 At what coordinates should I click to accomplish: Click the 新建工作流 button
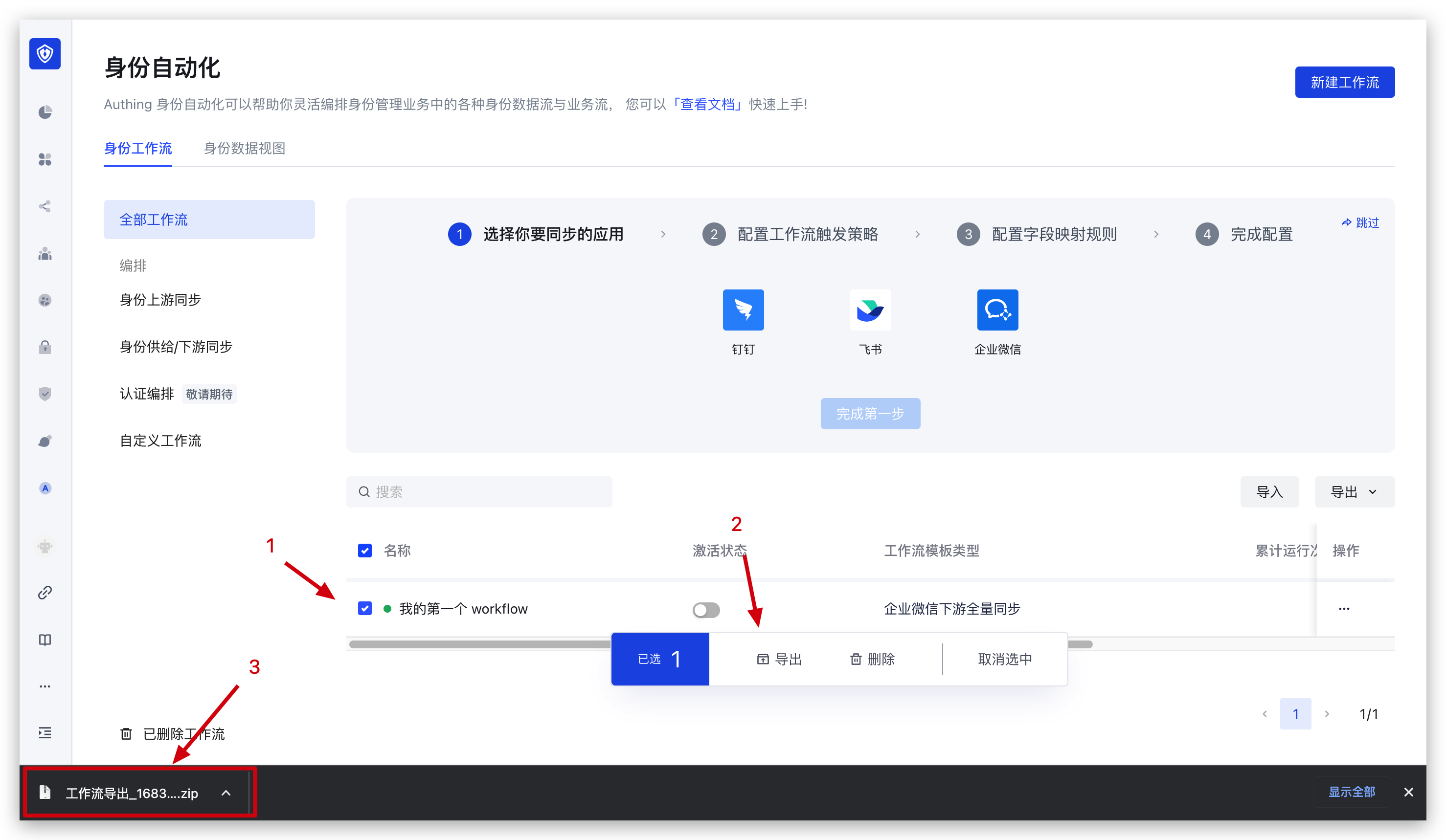click(1344, 83)
